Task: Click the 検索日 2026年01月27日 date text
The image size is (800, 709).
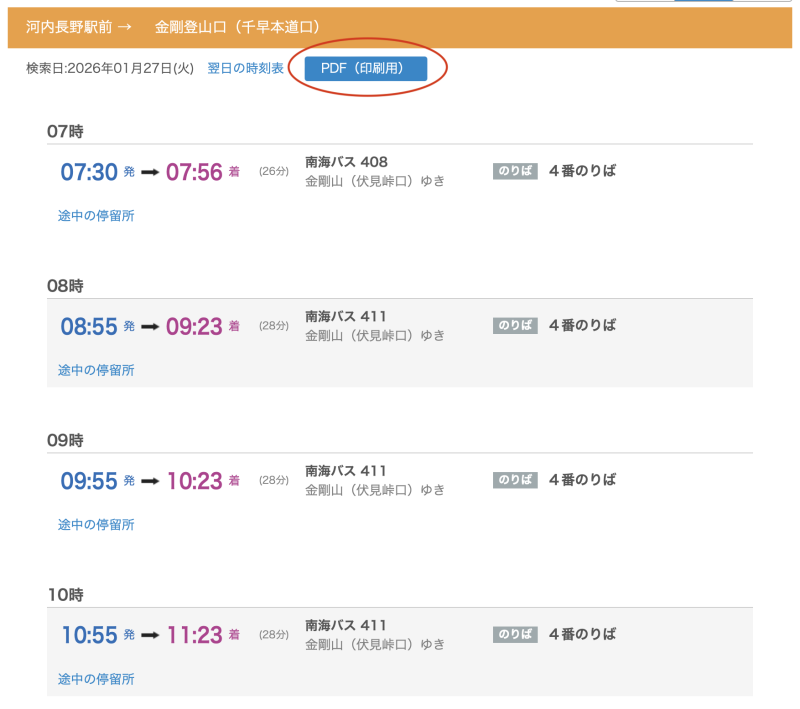Action: (109, 68)
